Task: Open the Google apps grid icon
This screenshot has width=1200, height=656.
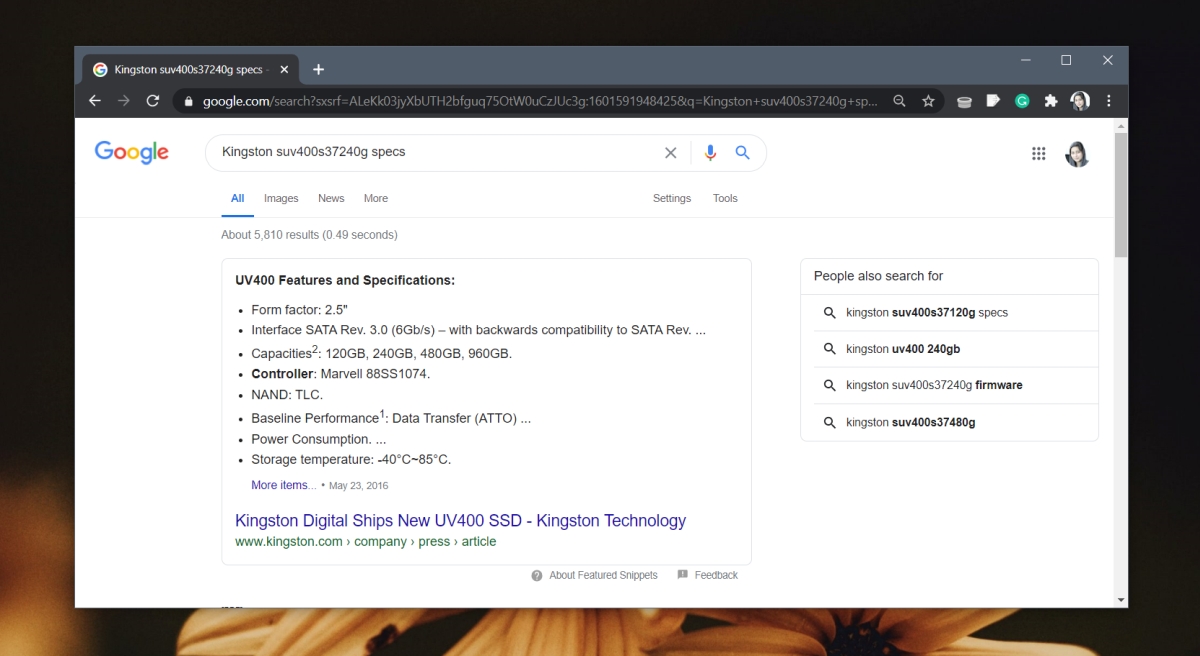Action: click(1039, 153)
